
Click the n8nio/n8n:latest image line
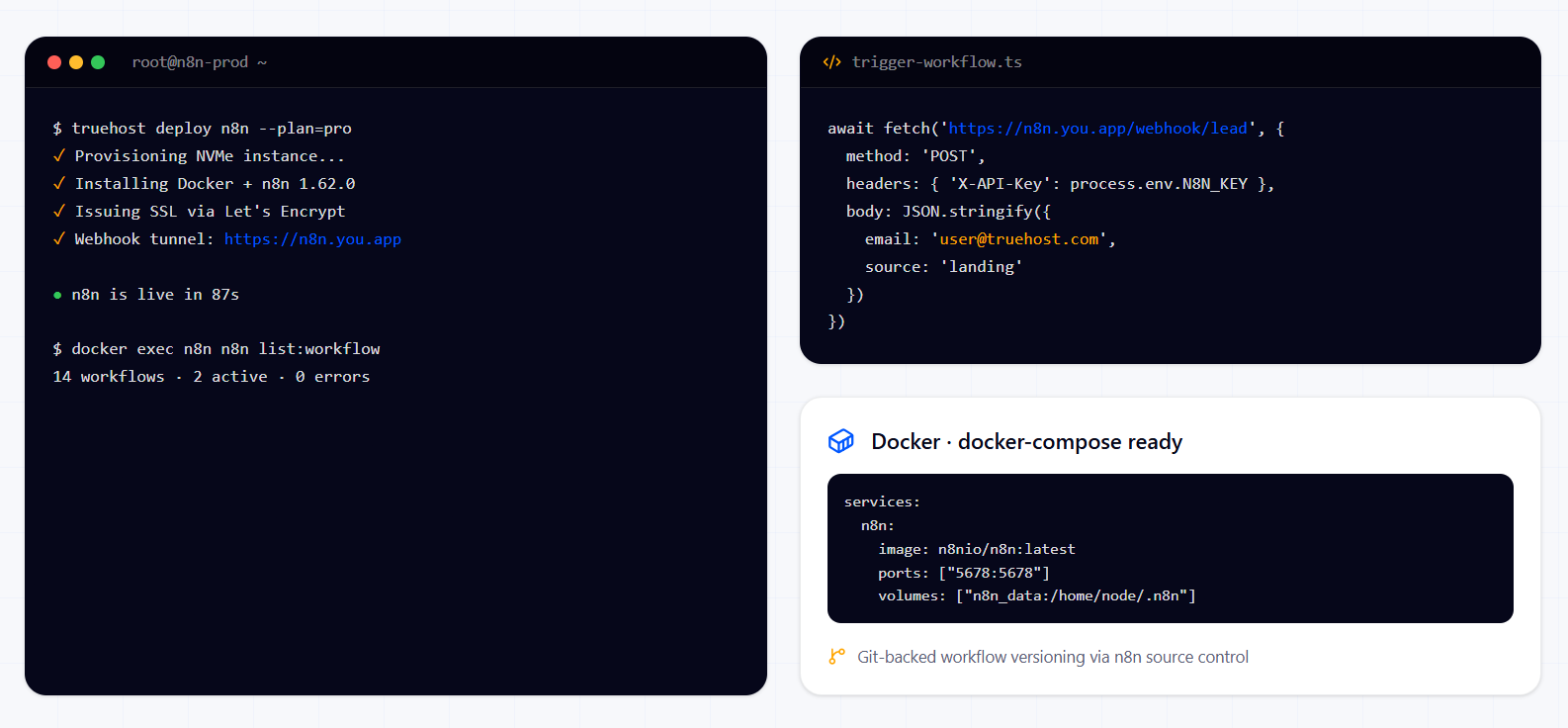click(977, 549)
